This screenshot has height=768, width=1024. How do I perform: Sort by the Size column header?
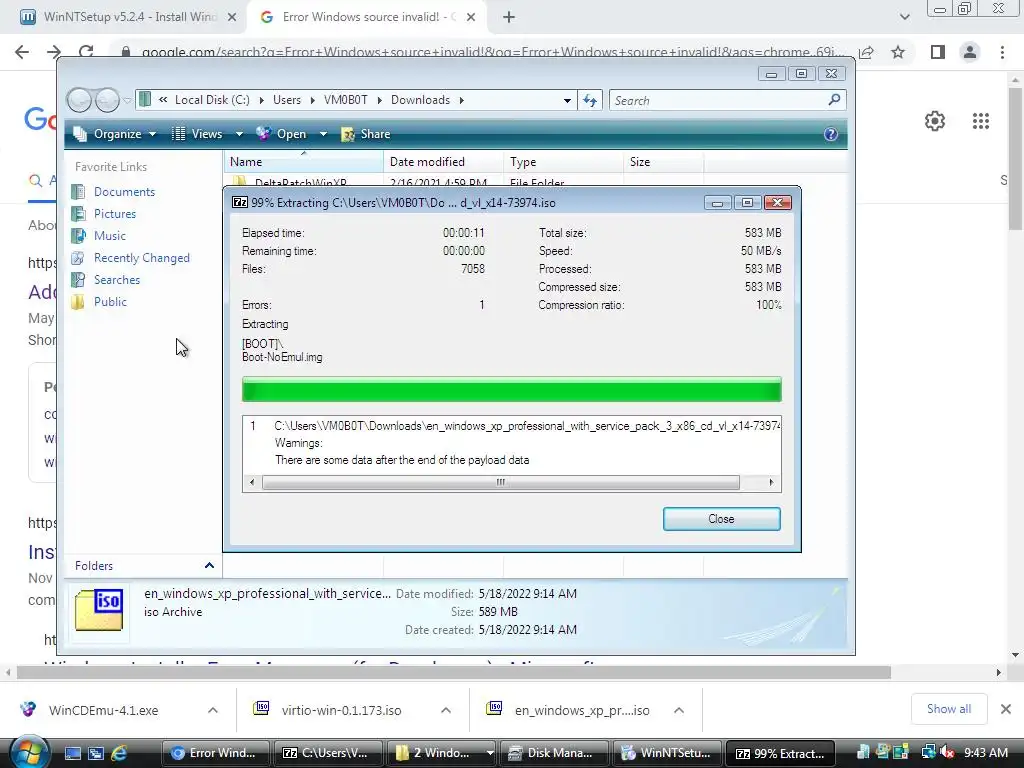664,162
